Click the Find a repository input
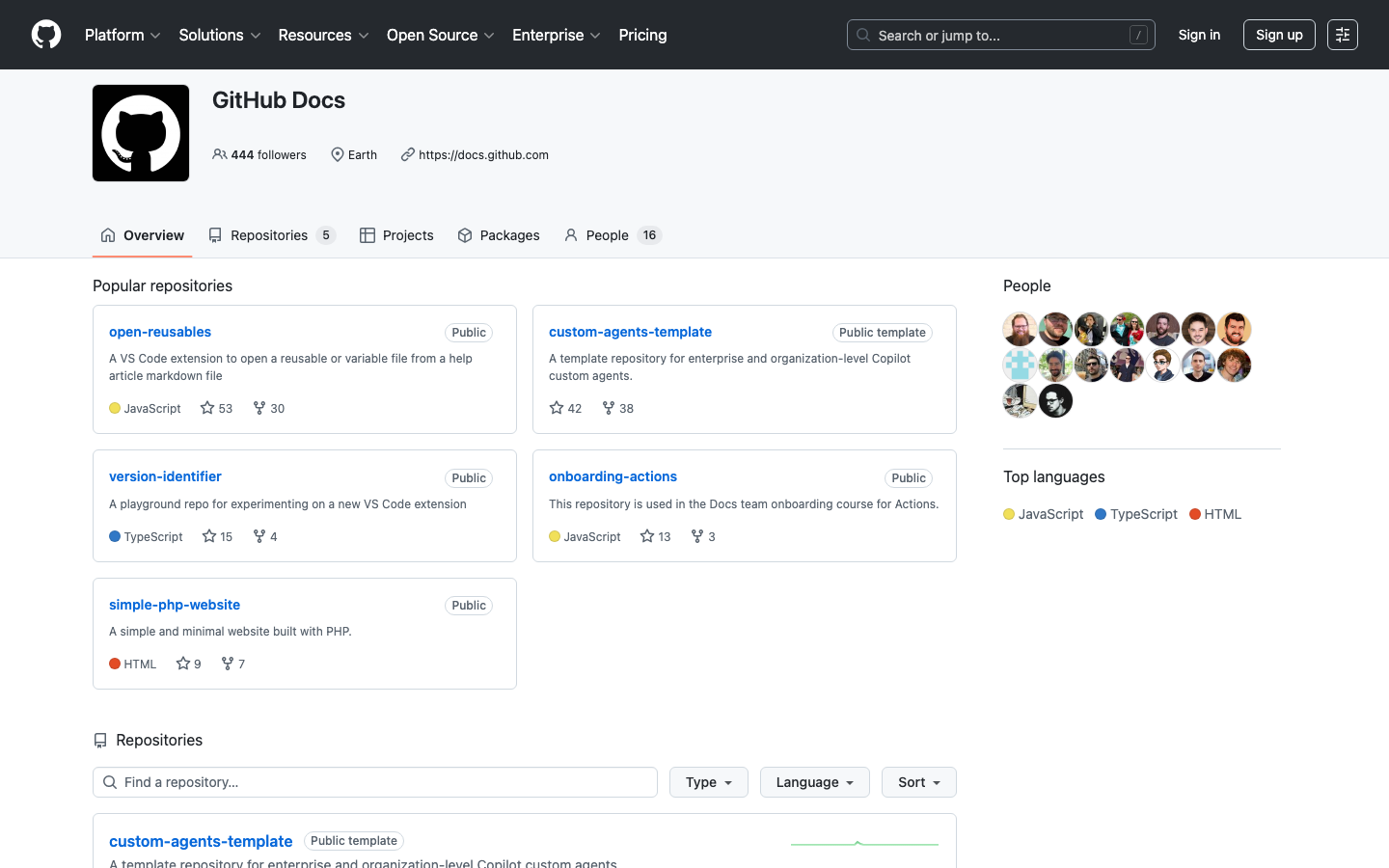The height and width of the screenshot is (868, 1389). pyautogui.click(x=375, y=782)
